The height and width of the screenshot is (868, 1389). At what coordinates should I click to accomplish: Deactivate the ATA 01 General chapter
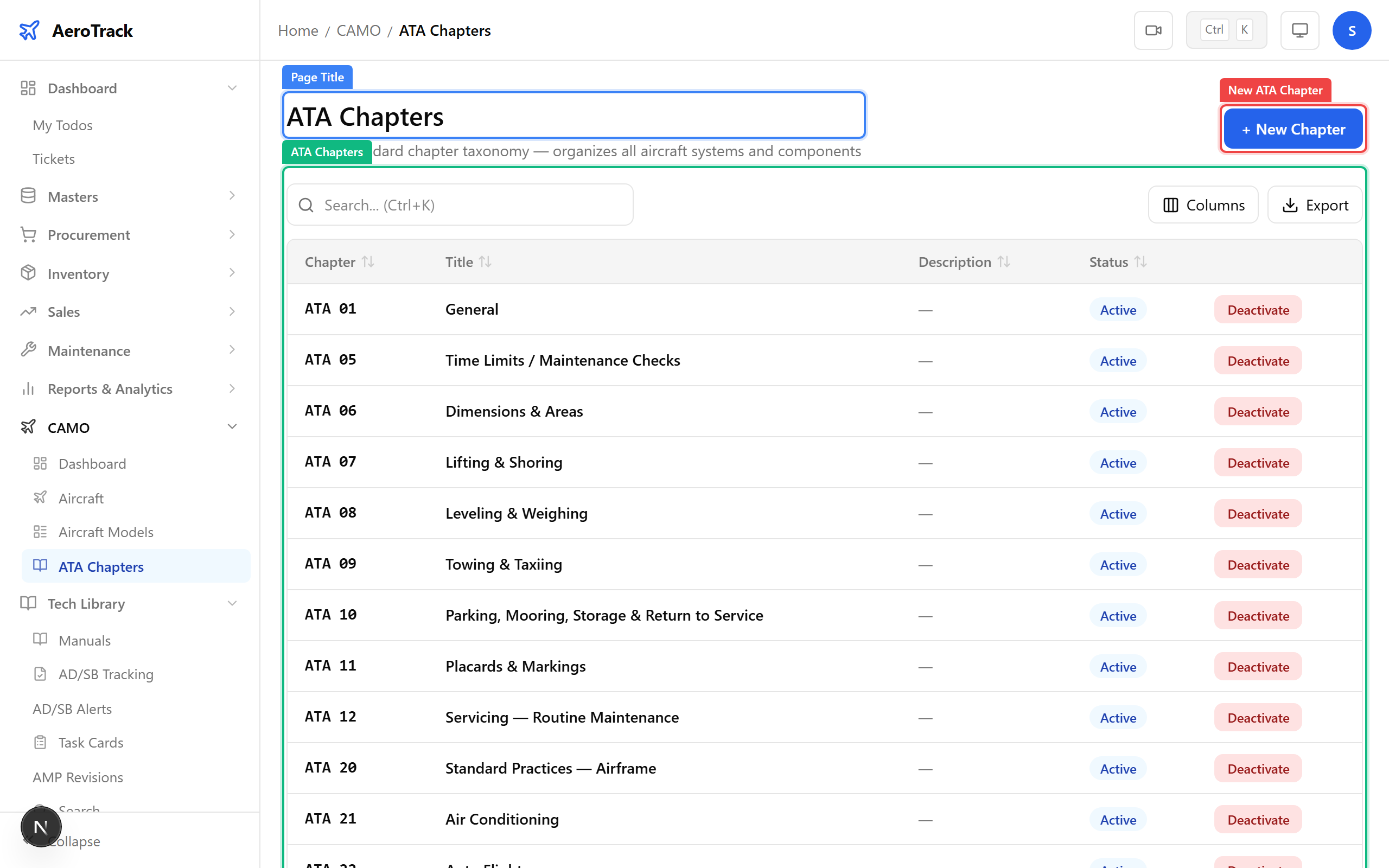coord(1258,310)
